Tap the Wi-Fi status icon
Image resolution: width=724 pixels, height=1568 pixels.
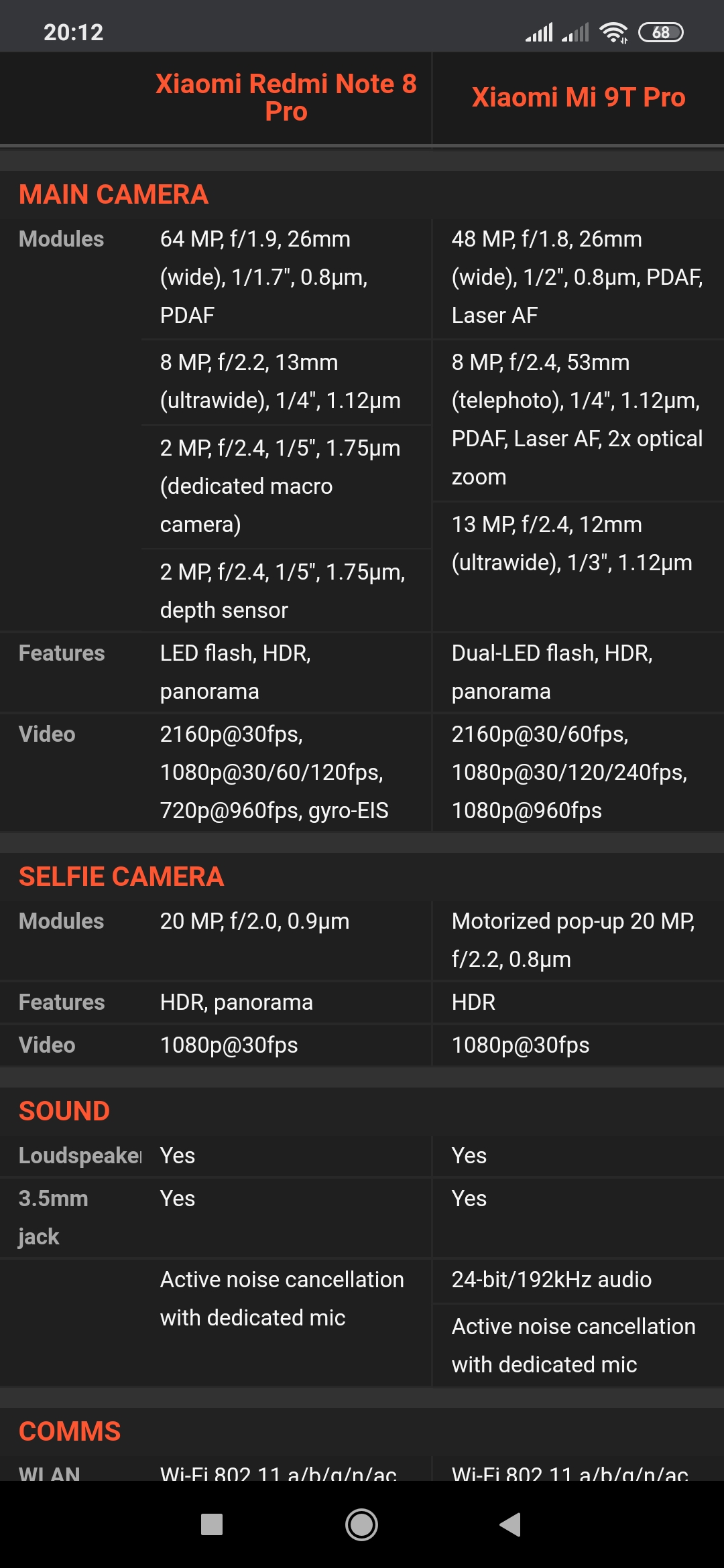[613, 32]
